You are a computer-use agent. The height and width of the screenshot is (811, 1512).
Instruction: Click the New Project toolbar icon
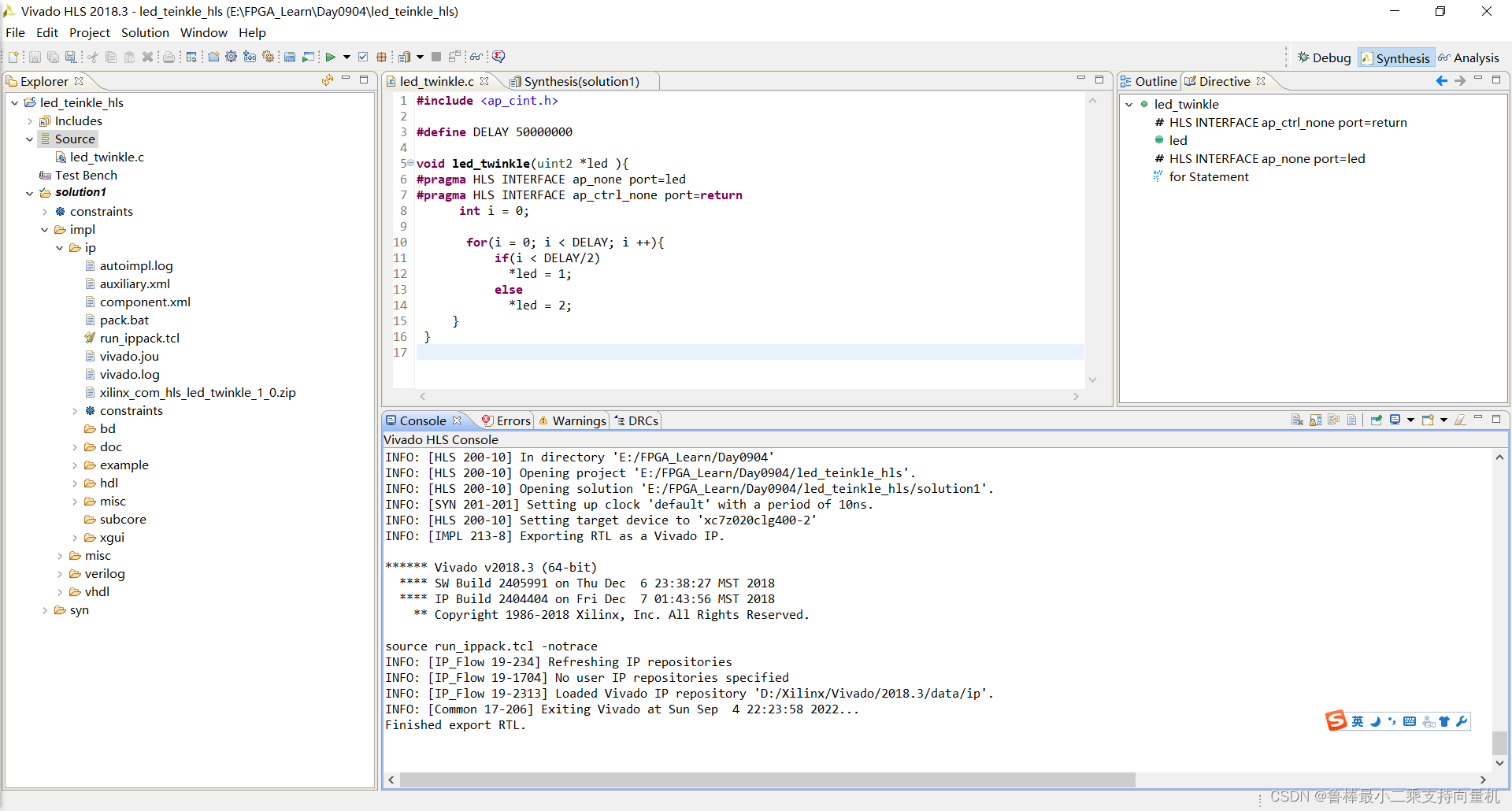[x=213, y=57]
